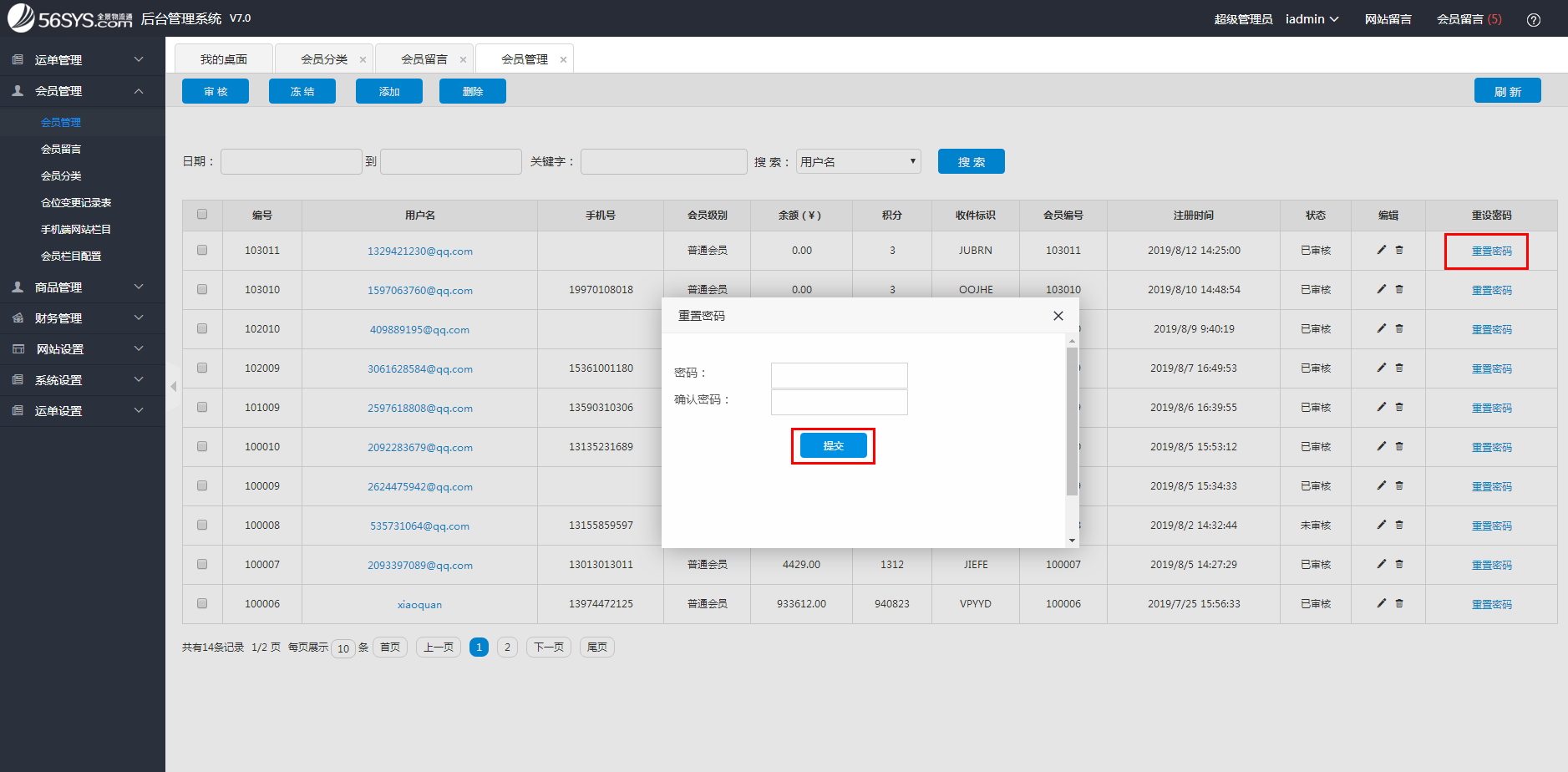Switch to the 会员分类 tab
This screenshot has height=772, width=1568.
coord(323,58)
